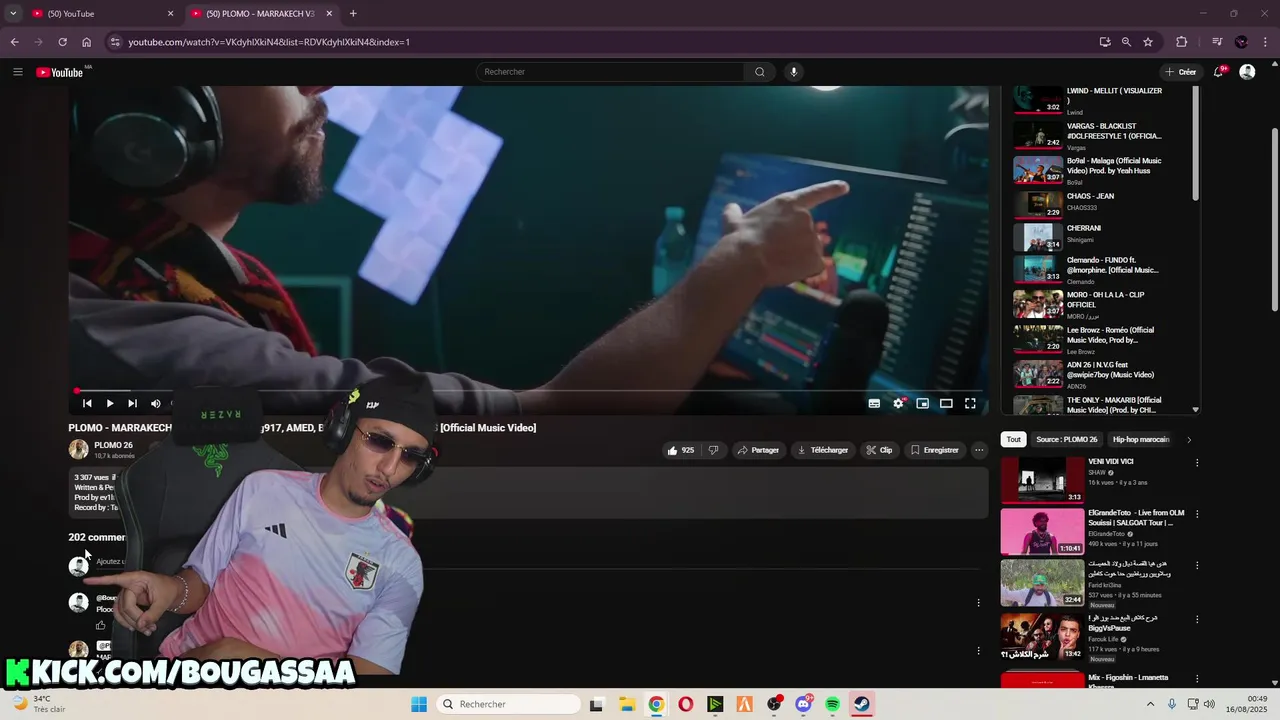Start voice search with microphone icon

(x=794, y=72)
